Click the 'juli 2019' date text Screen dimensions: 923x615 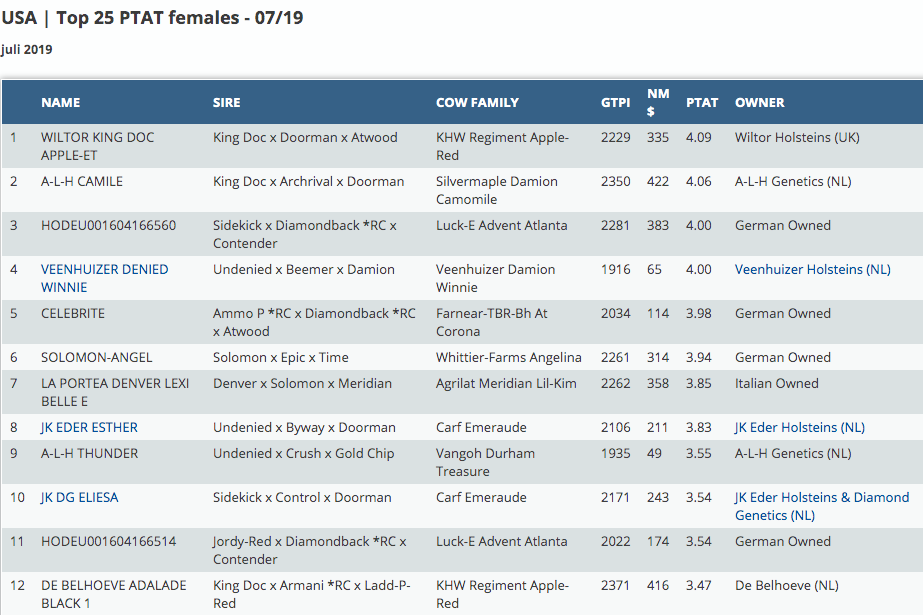[x=27, y=49]
